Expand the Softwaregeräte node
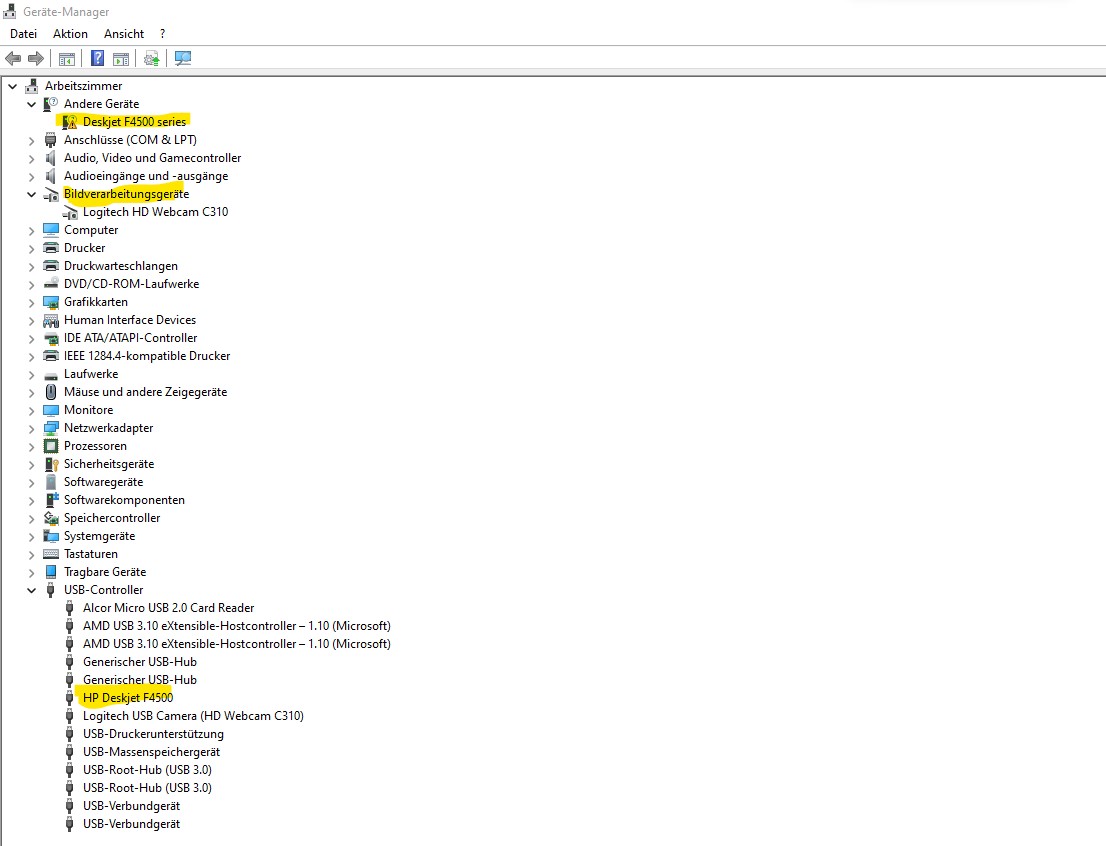Image resolution: width=1106 pixels, height=846 pixels. coord(31,482)
